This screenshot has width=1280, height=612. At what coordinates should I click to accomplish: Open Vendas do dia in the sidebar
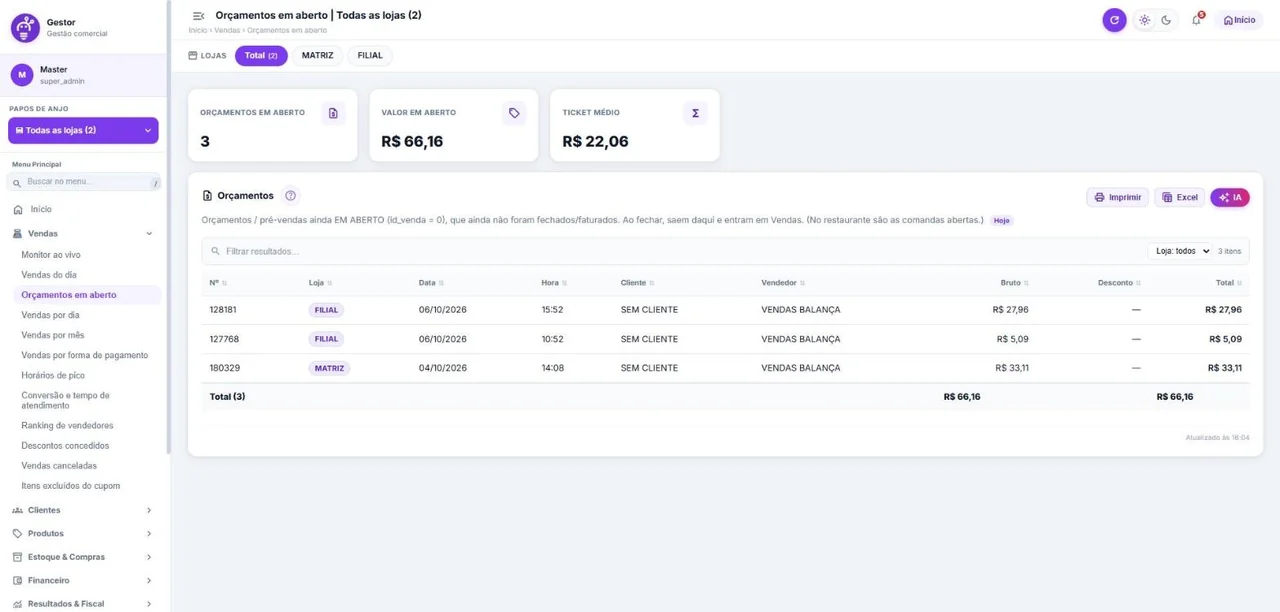(49, 275)
